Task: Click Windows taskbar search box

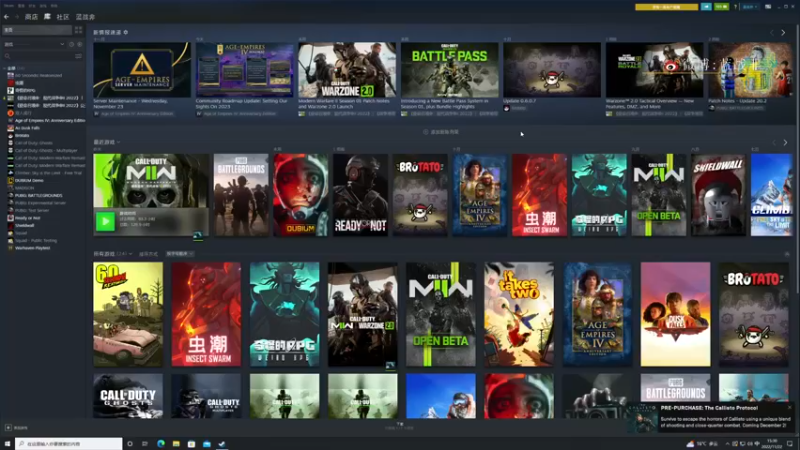Action: 69,443
